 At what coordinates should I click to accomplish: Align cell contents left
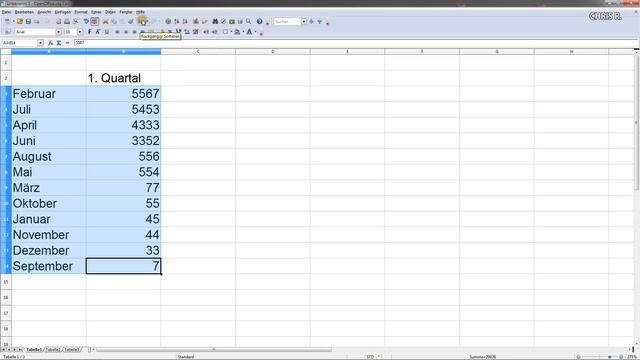[x=117, y=32]
